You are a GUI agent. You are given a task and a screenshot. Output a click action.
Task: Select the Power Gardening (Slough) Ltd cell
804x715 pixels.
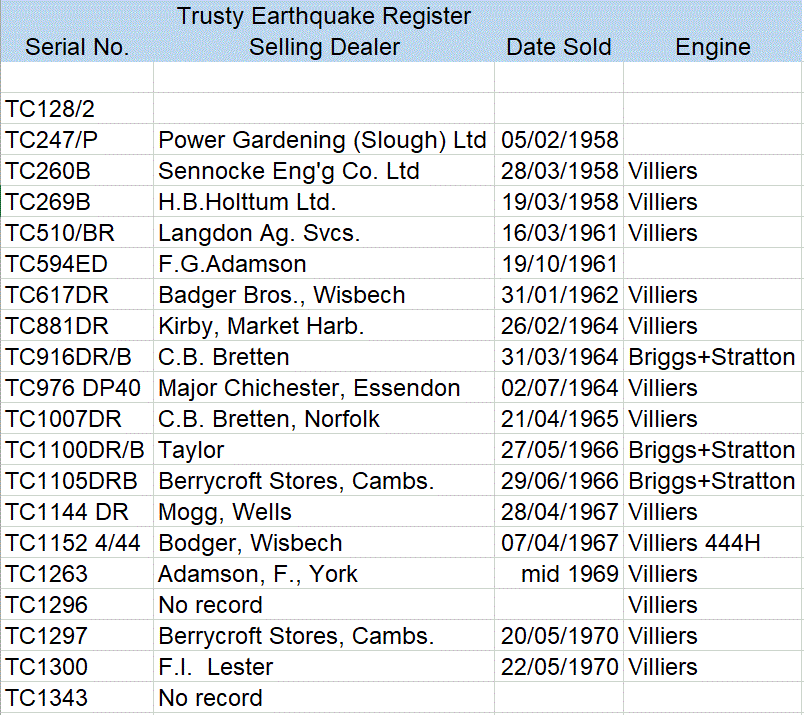tap(322, 140)
